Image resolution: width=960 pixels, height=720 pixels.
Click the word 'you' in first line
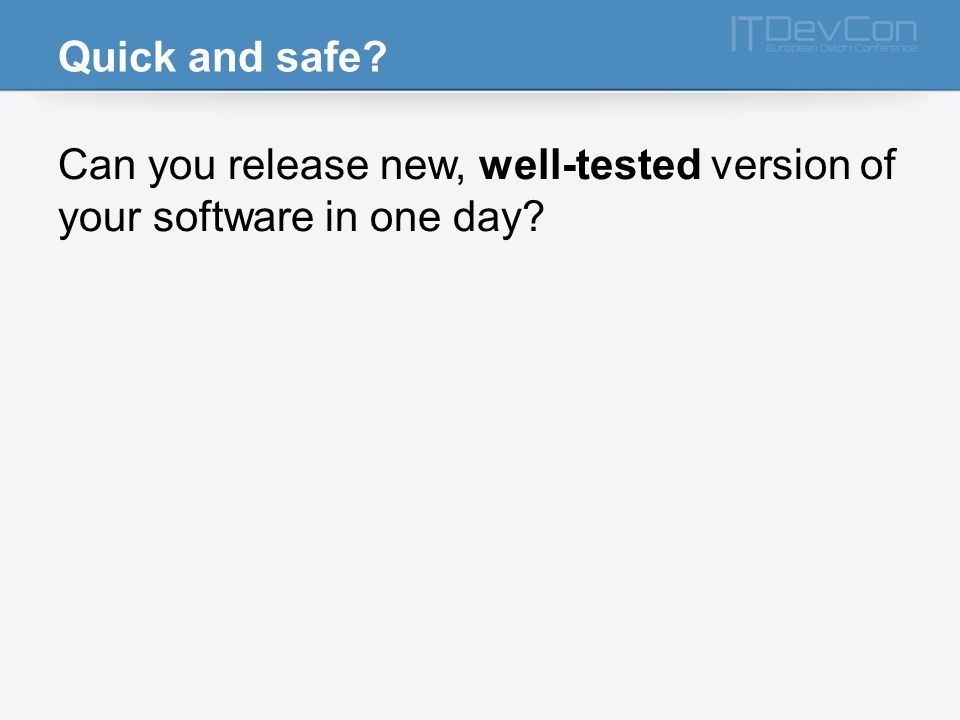(x=182, y=168)
